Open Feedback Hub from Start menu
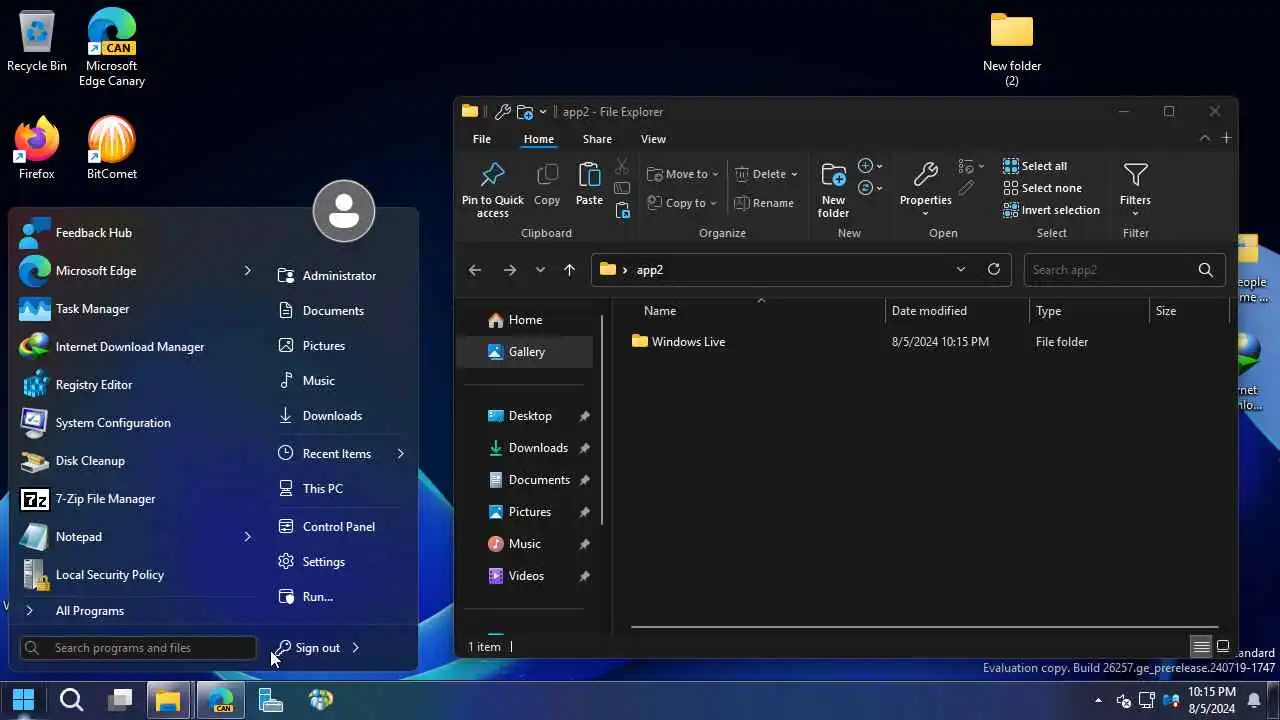This screenshot has width=1280, height=720. pos(135,233)
